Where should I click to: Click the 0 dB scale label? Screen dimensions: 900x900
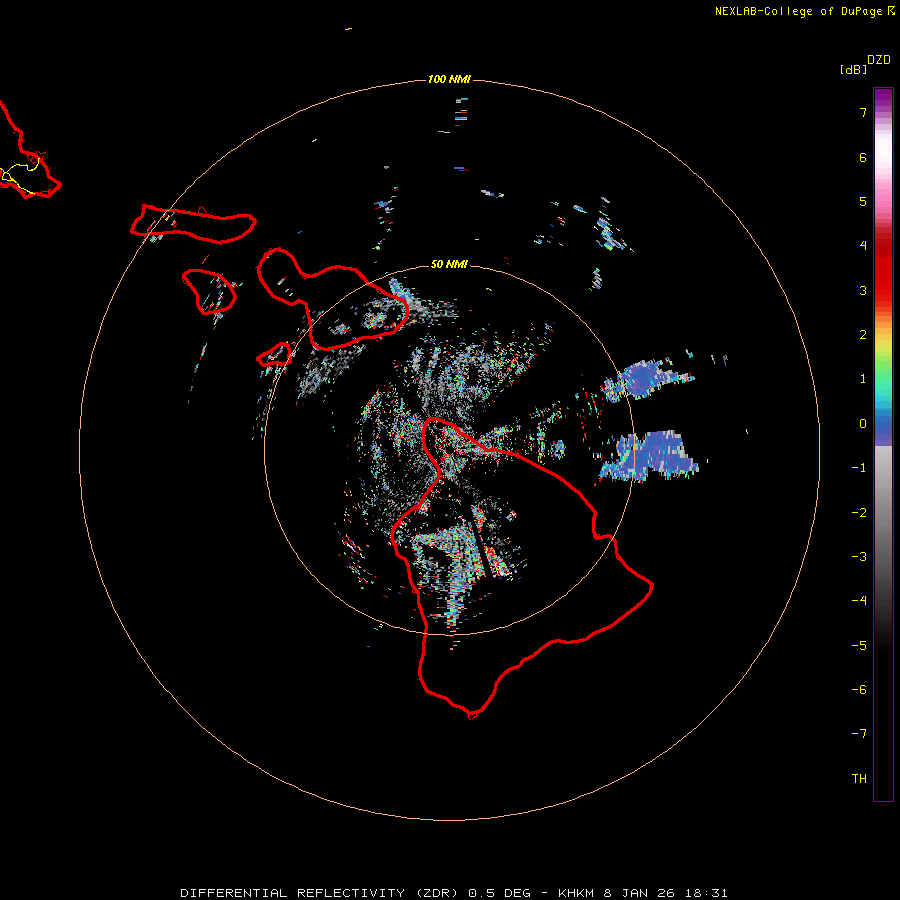click(x=863, y=424)
